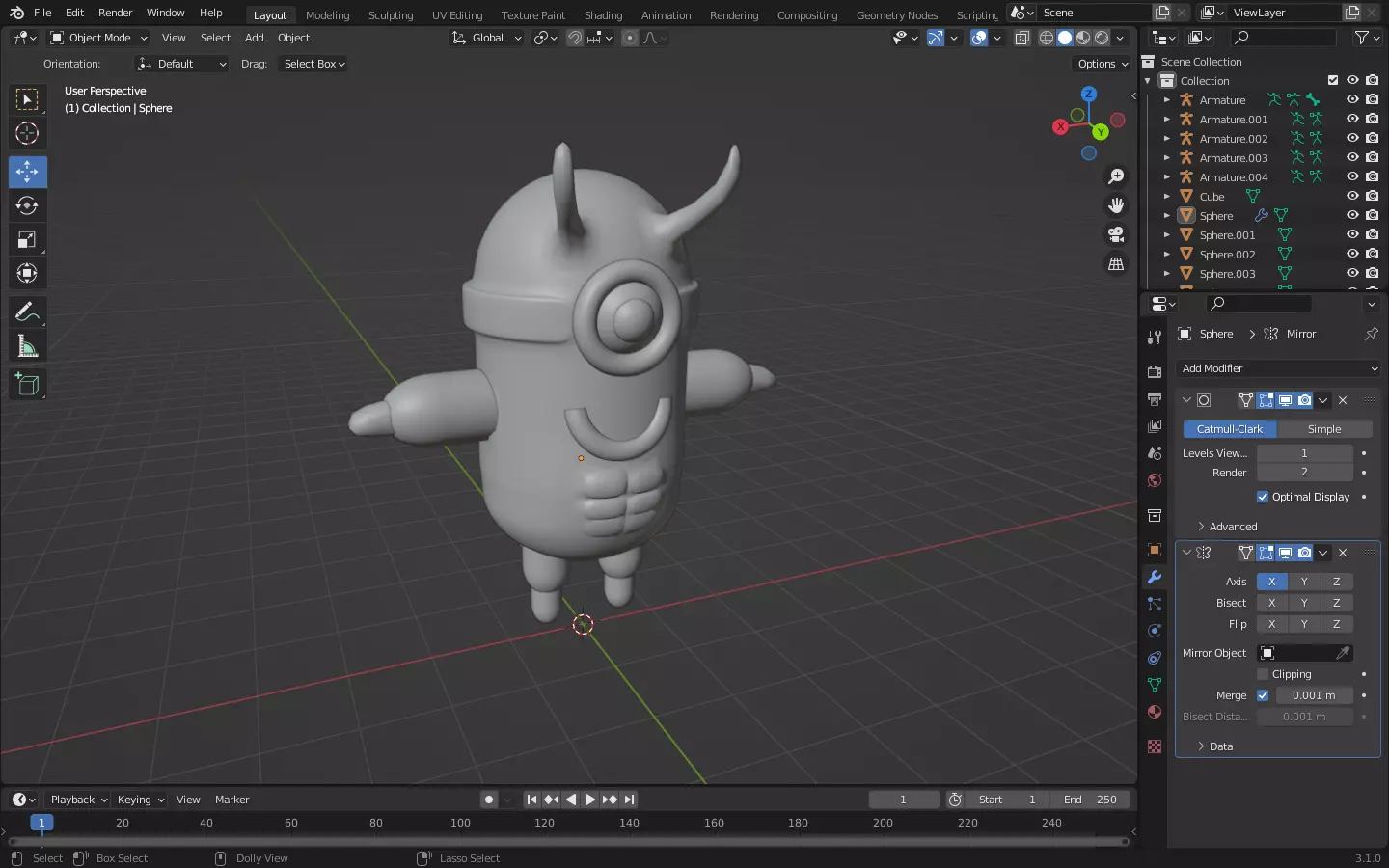Toggle Flip Z button
This screenshot has width=1389, height=868.
(1337, 624)
